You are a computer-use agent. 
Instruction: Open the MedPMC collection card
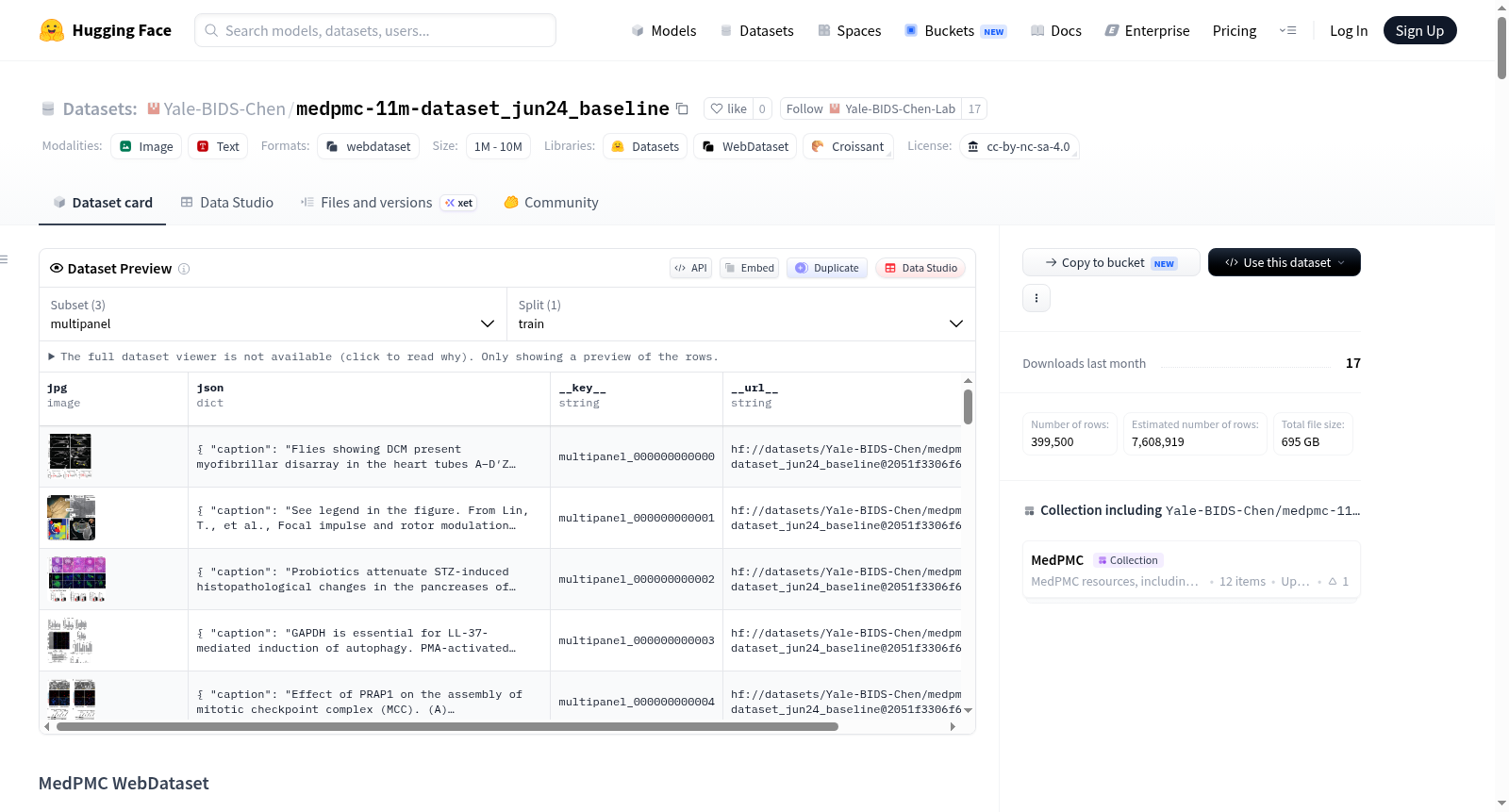point(1191,570)
